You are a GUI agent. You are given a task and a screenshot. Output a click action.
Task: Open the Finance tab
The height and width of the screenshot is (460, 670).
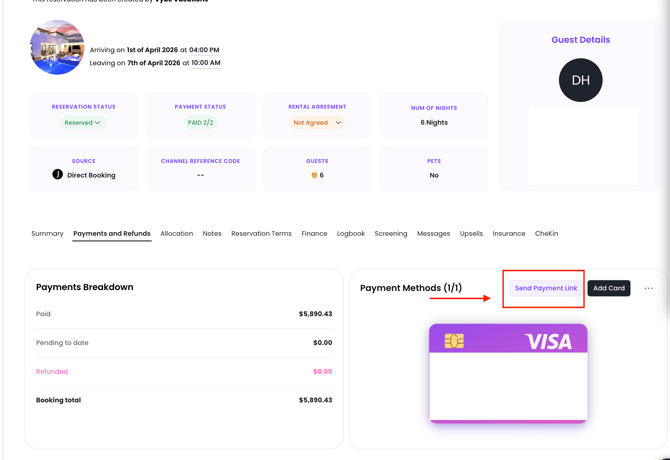point(314,234)
